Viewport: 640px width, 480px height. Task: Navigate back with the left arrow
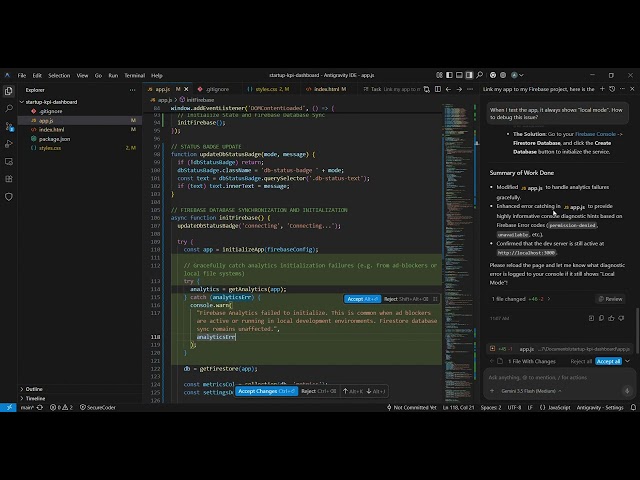click(448, 89)
